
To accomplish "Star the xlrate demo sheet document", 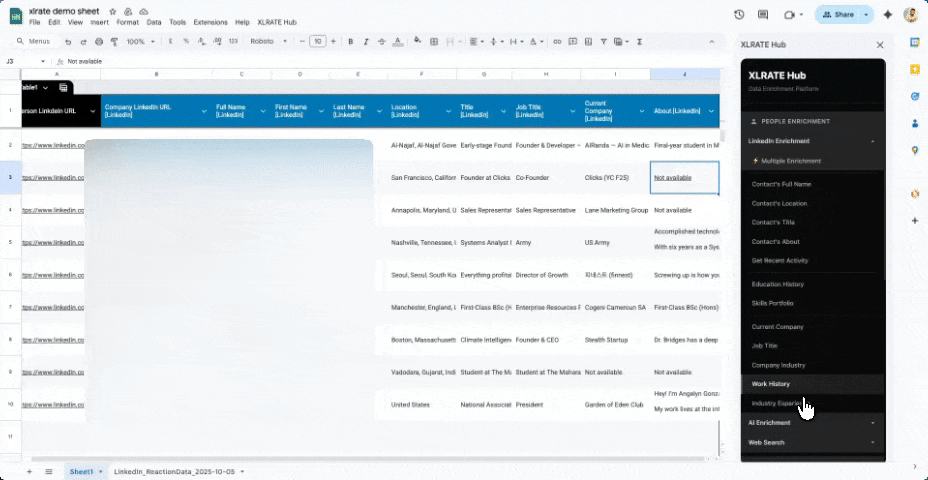I will [112, 12].
